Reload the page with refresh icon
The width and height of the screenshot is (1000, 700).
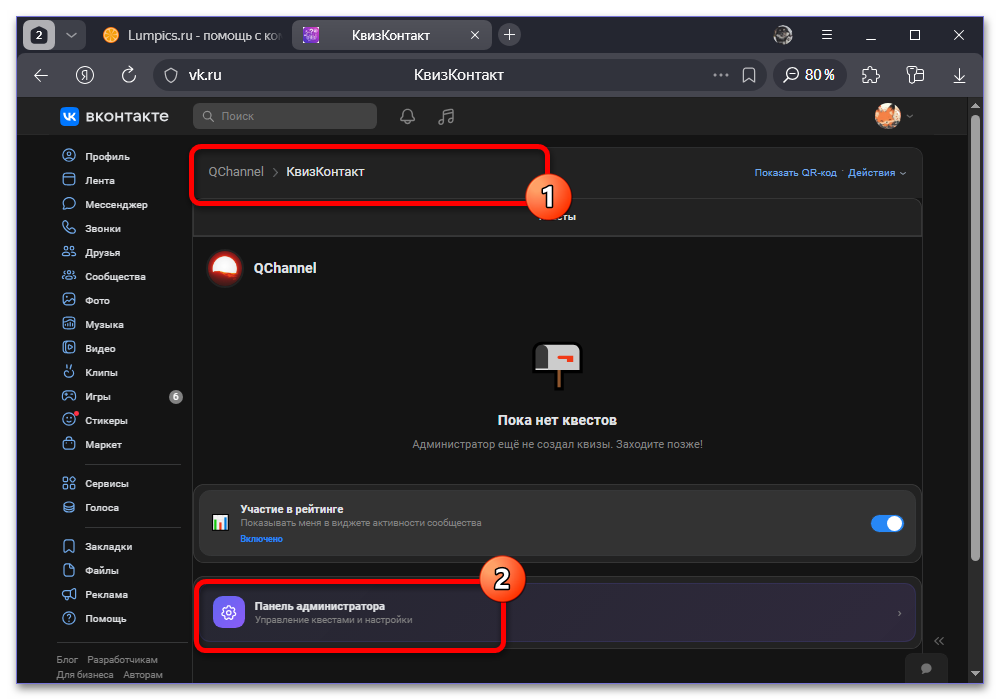point(129,75)
